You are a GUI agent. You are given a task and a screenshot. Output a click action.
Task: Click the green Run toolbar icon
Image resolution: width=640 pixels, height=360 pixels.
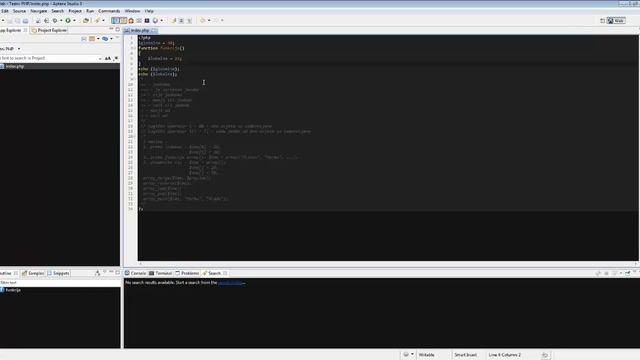(x=68, y=20)
